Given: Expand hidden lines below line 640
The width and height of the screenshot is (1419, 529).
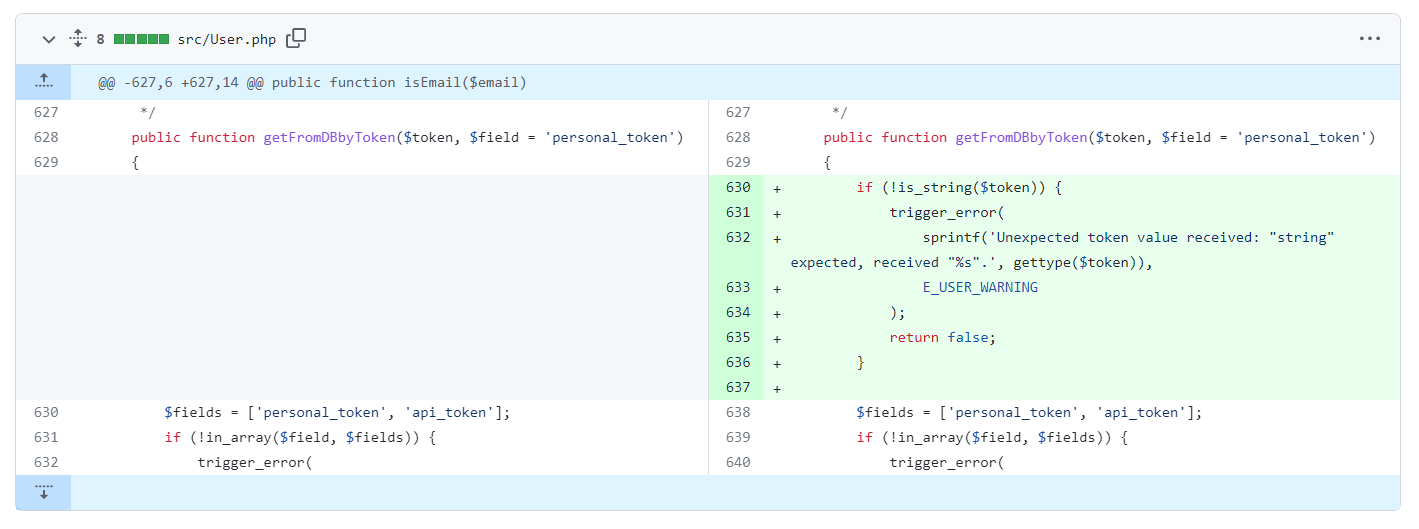Looking at the screenshot, I should [43, 492].
